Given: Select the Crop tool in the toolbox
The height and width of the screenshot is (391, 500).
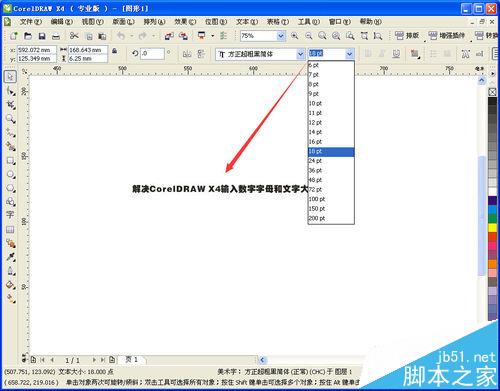Looking at the screenshot, I should coord(10,105).
